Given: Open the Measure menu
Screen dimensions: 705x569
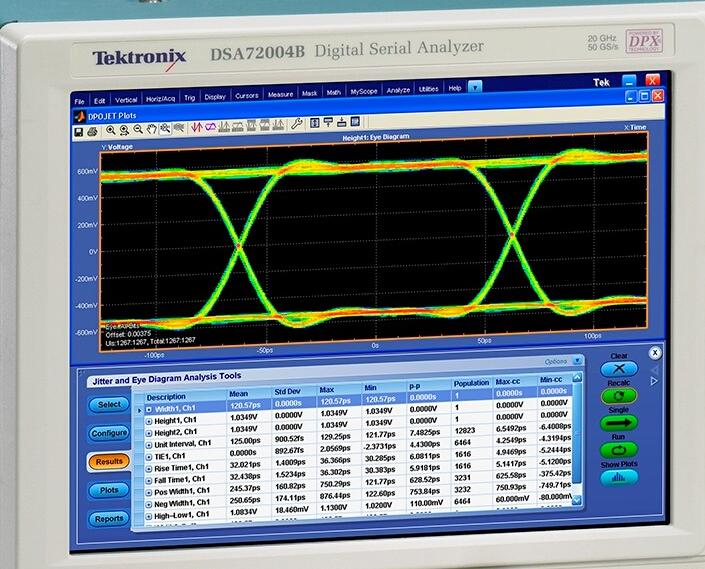Looking at the screenshot, I should (280, 94).
